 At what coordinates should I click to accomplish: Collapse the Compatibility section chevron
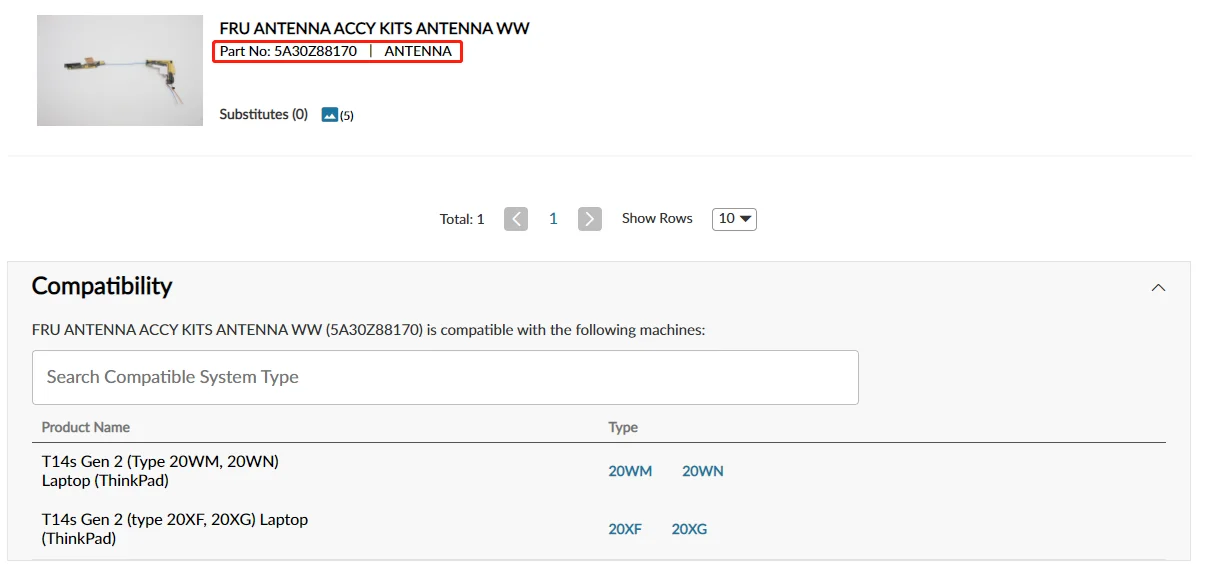(1158, 288)
